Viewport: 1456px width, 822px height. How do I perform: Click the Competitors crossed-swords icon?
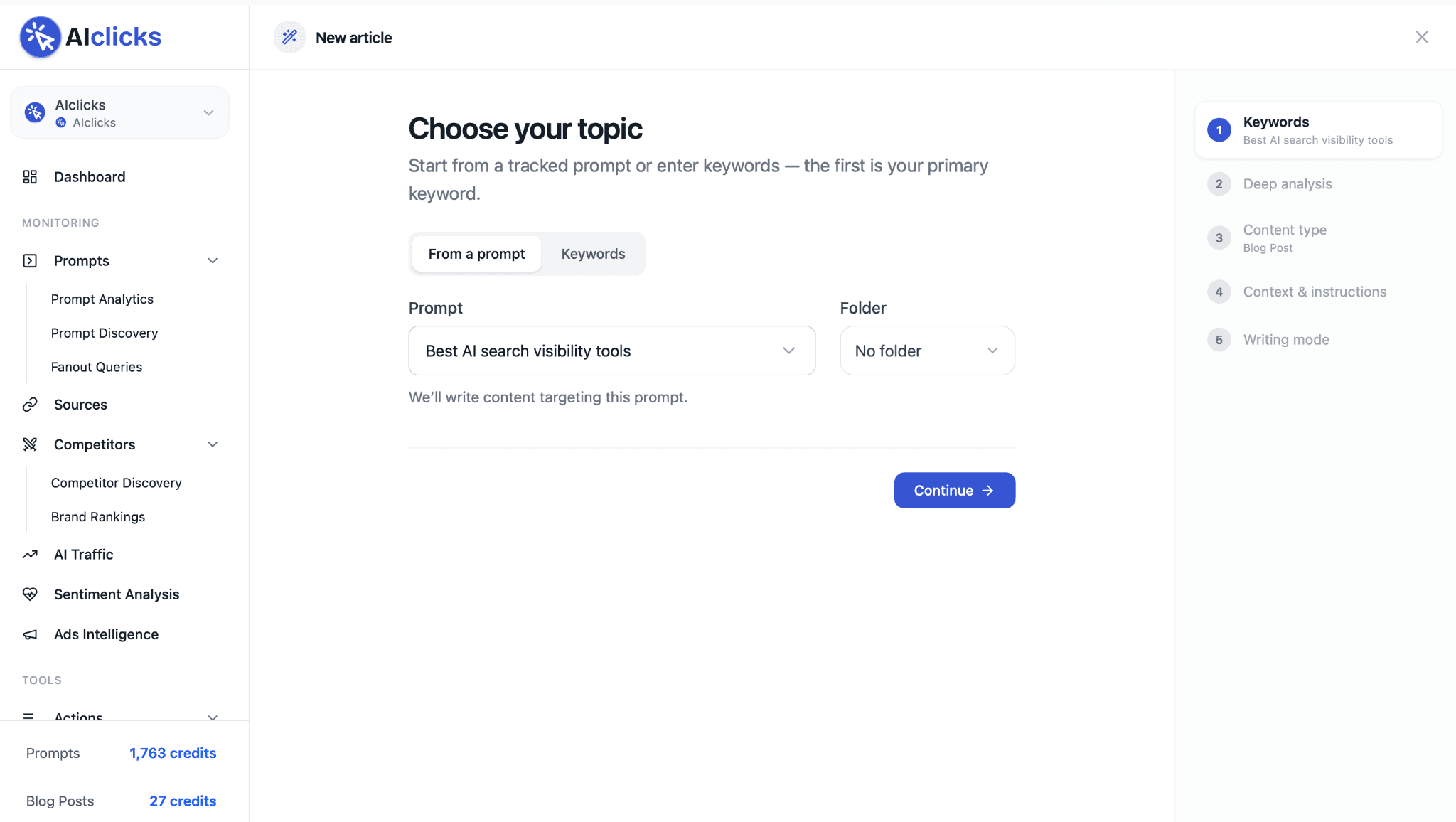pos(30,444)
